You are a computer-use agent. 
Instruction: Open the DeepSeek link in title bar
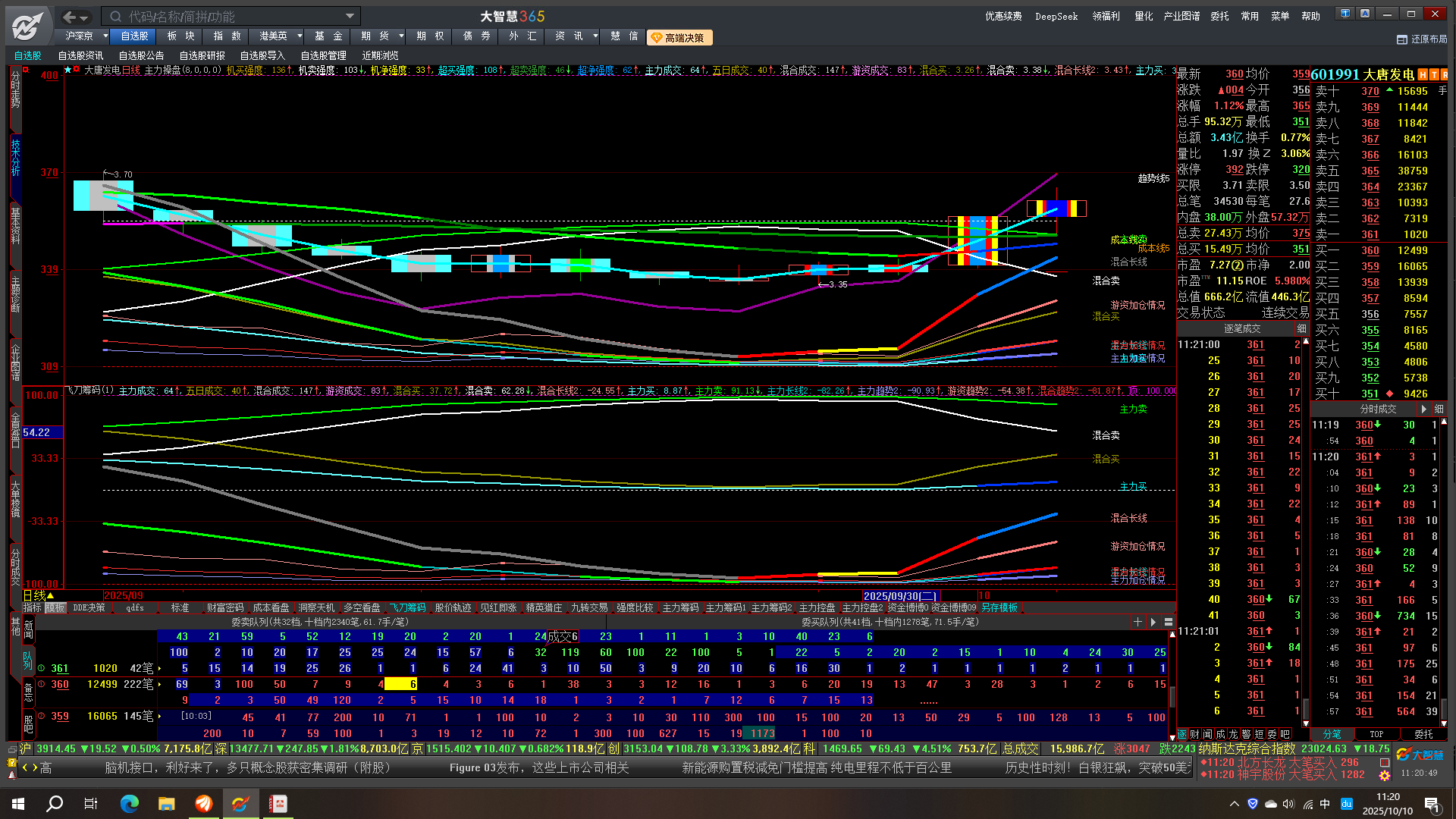pos(1056,16)
